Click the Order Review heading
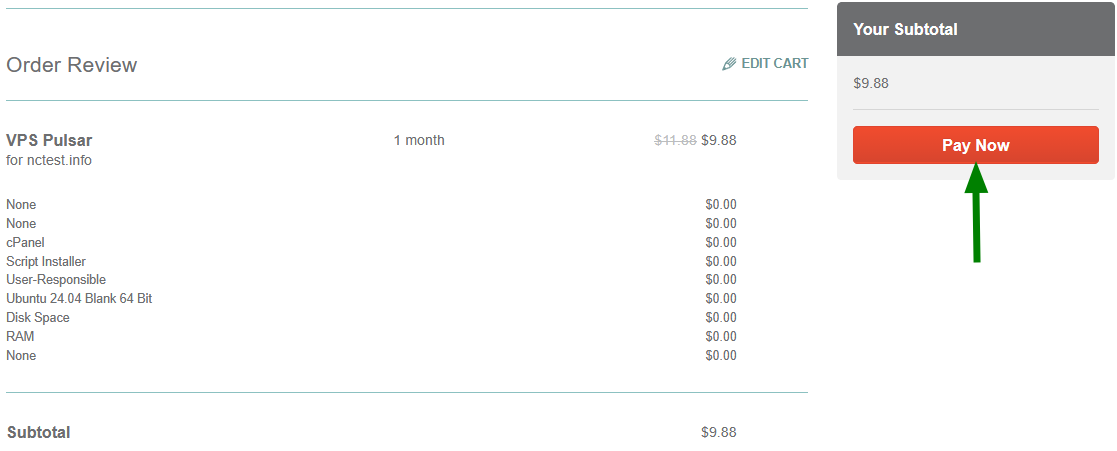This screenshot has height=451, width=1117. (72, 65)
